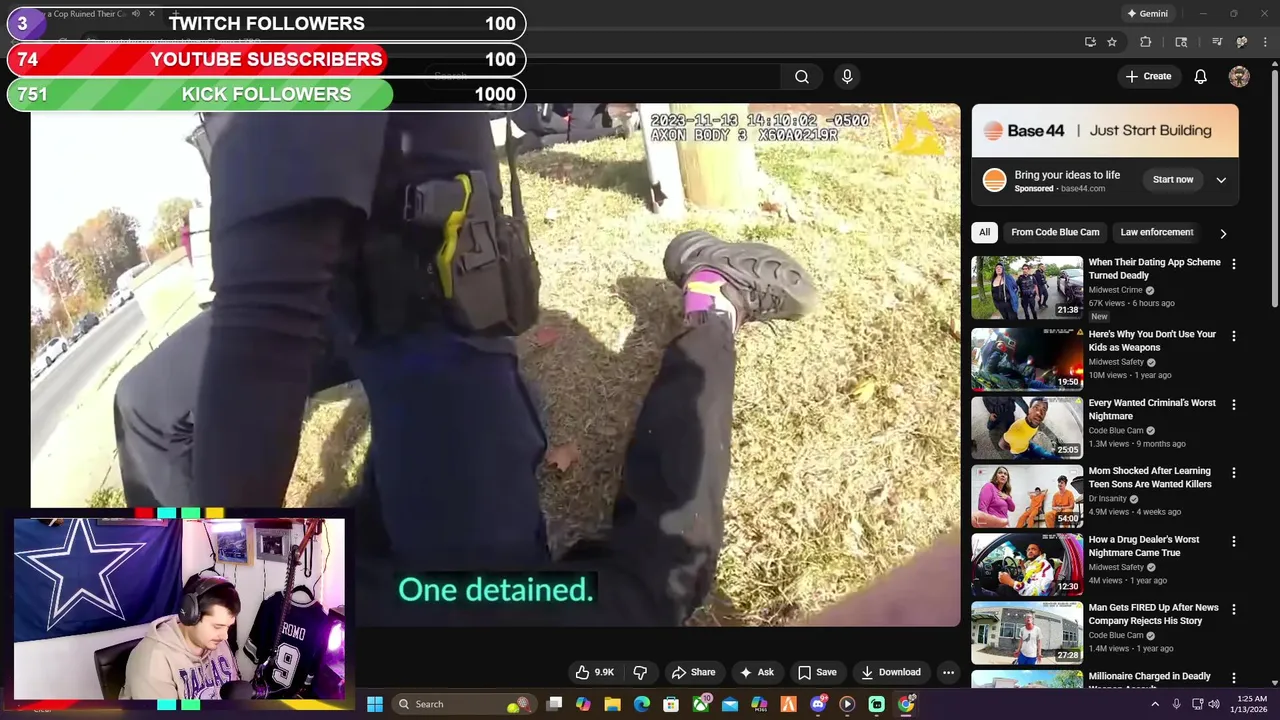Click the YouTube search magnifier button
Image resolution: width=1280 pixels, height=720 pixels.
[x=801, y=77]
